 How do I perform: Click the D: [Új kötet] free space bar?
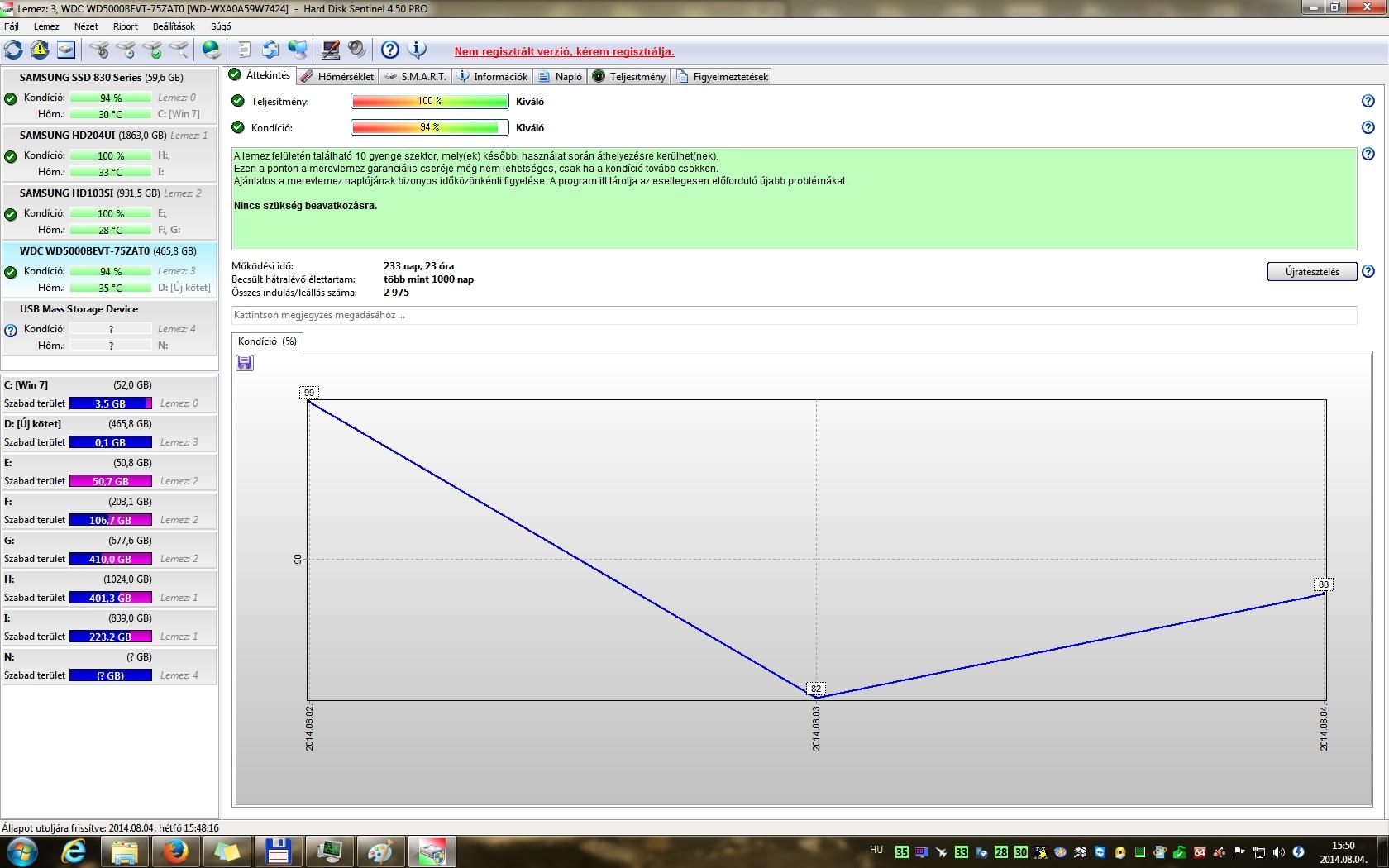coord(111,442)
